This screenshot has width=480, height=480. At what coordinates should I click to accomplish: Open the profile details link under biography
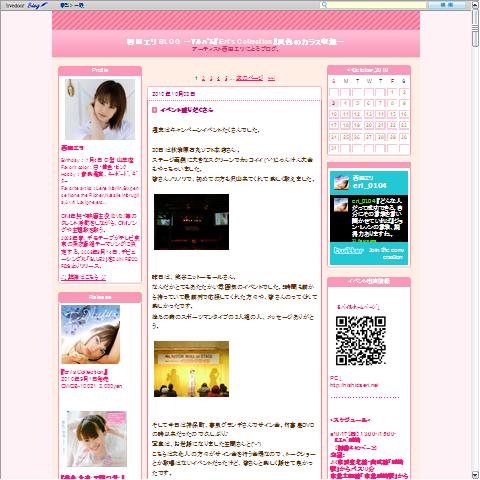pyautogui.click(x=83, y=277)
